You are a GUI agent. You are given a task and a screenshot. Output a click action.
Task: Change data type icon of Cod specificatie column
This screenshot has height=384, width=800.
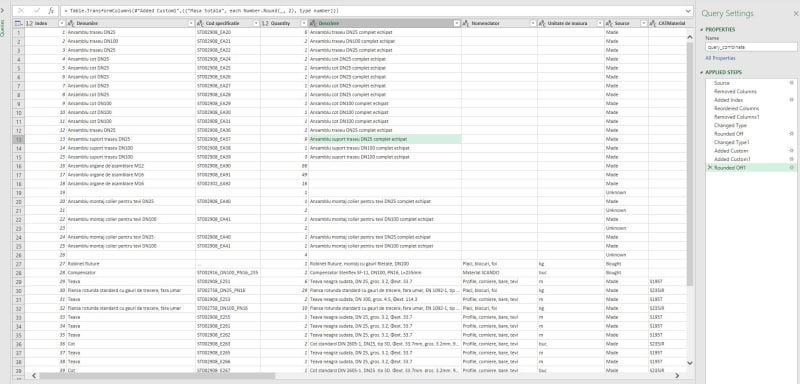[200, 23]
